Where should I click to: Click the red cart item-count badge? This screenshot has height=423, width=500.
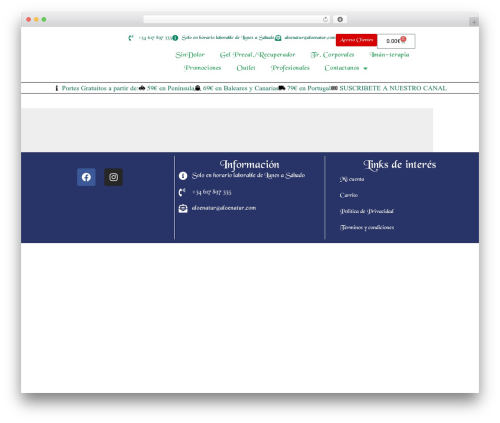(403, 39)
